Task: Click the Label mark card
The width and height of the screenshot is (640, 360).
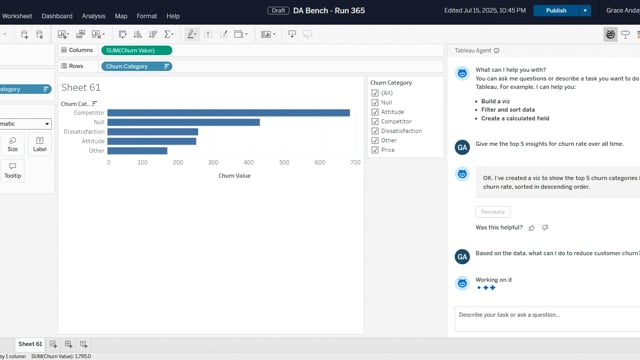Action: coord(40,144)
